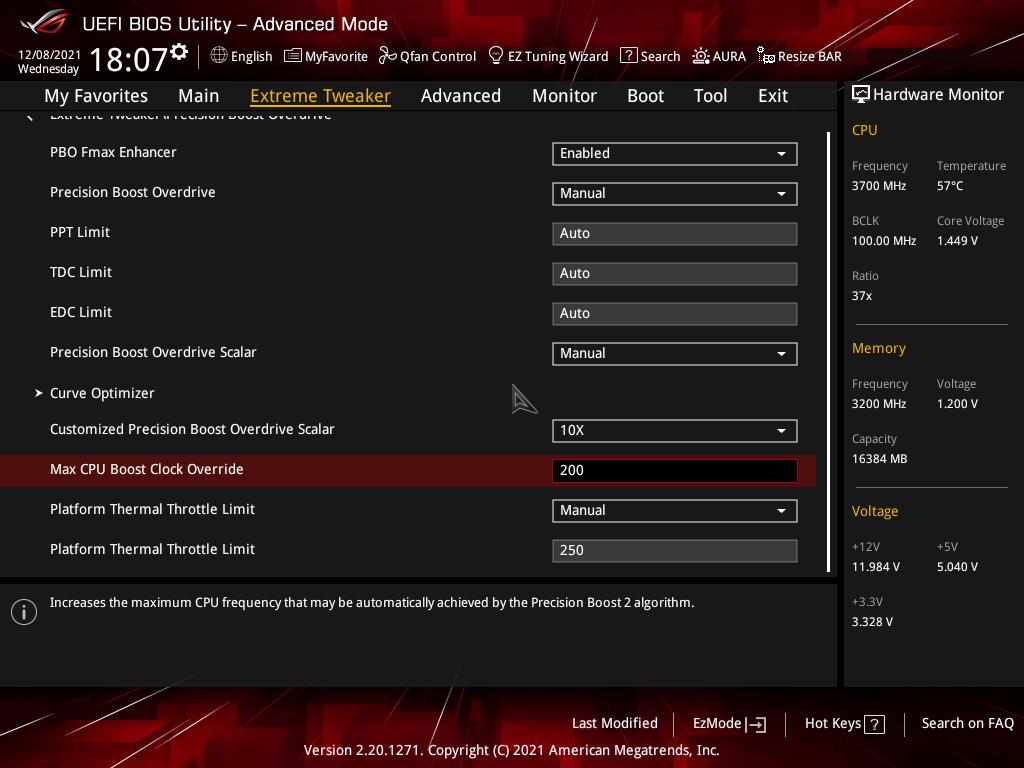Open the BIOS Search tool
The height and width of the screenshot is (768, 1024).
[x=650, y=56]
